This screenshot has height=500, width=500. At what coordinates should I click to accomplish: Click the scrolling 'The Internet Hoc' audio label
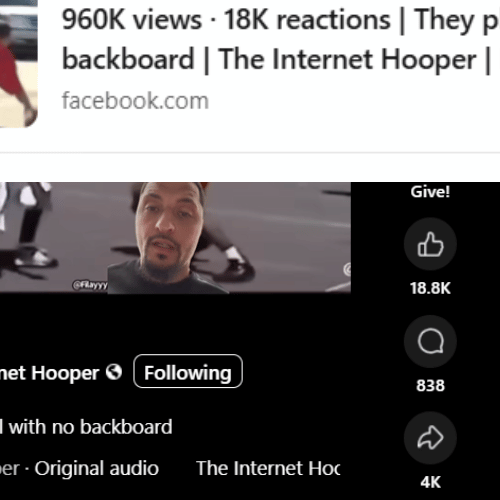coord(268,468)
